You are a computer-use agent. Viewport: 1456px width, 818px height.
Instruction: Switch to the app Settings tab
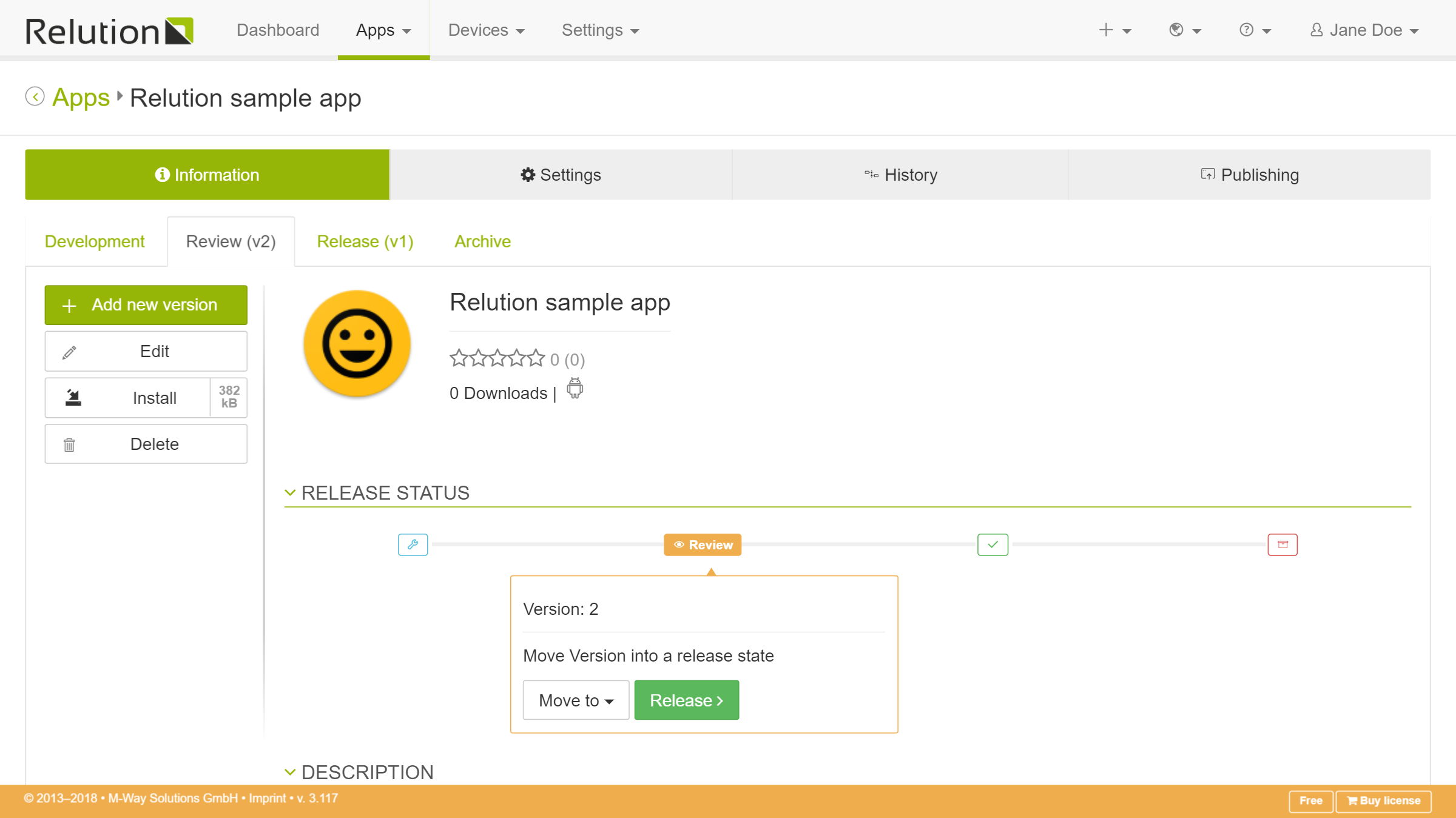pos(561,175)
